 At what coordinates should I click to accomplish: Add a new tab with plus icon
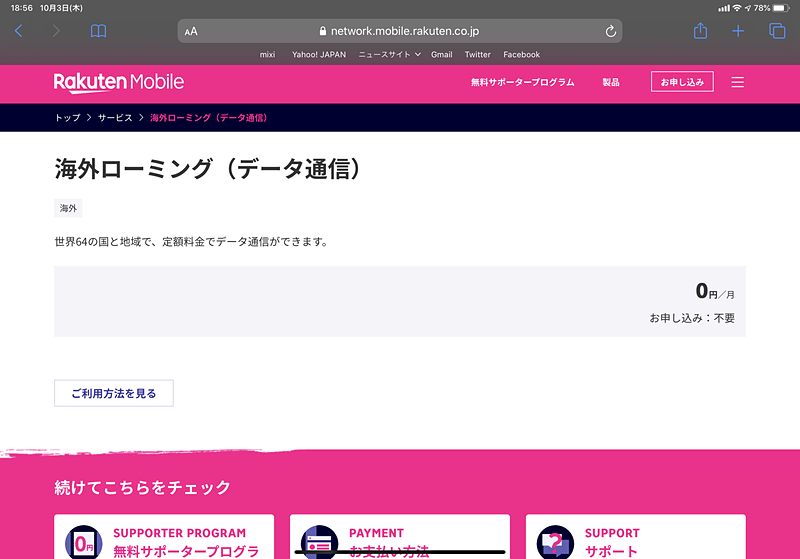tap(738, 31)
